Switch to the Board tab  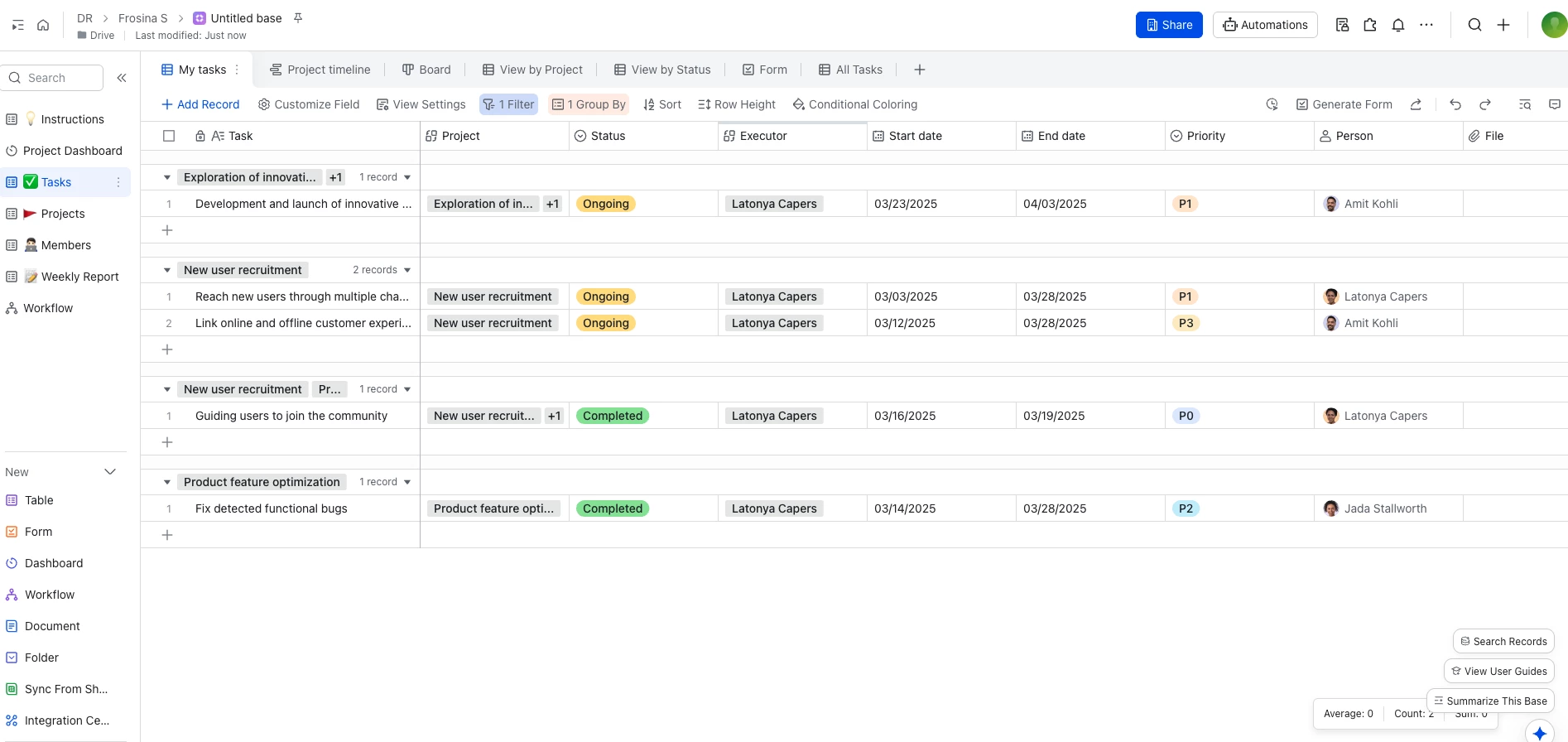click(426, 70)
